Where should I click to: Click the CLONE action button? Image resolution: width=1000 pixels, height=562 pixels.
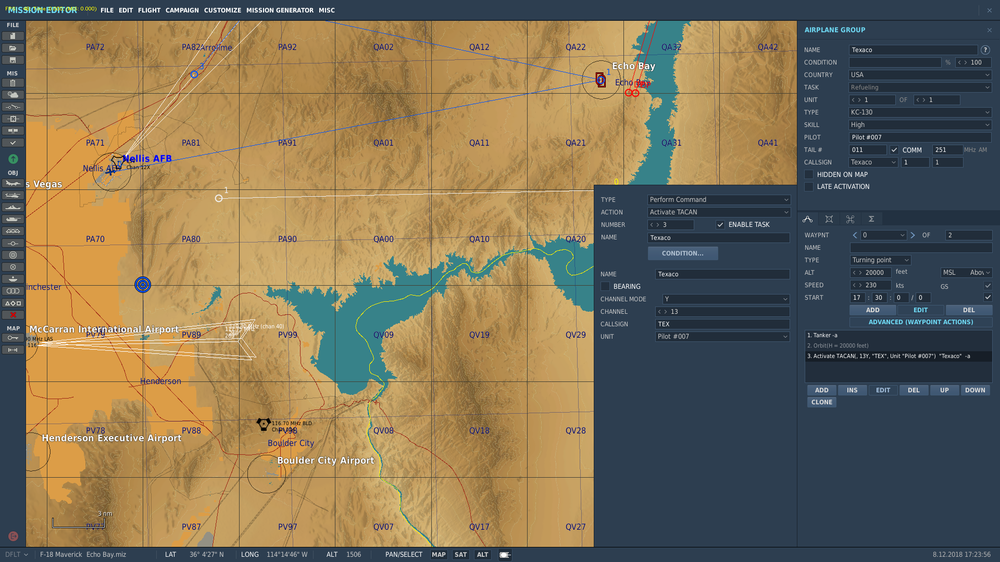[821, 403]
